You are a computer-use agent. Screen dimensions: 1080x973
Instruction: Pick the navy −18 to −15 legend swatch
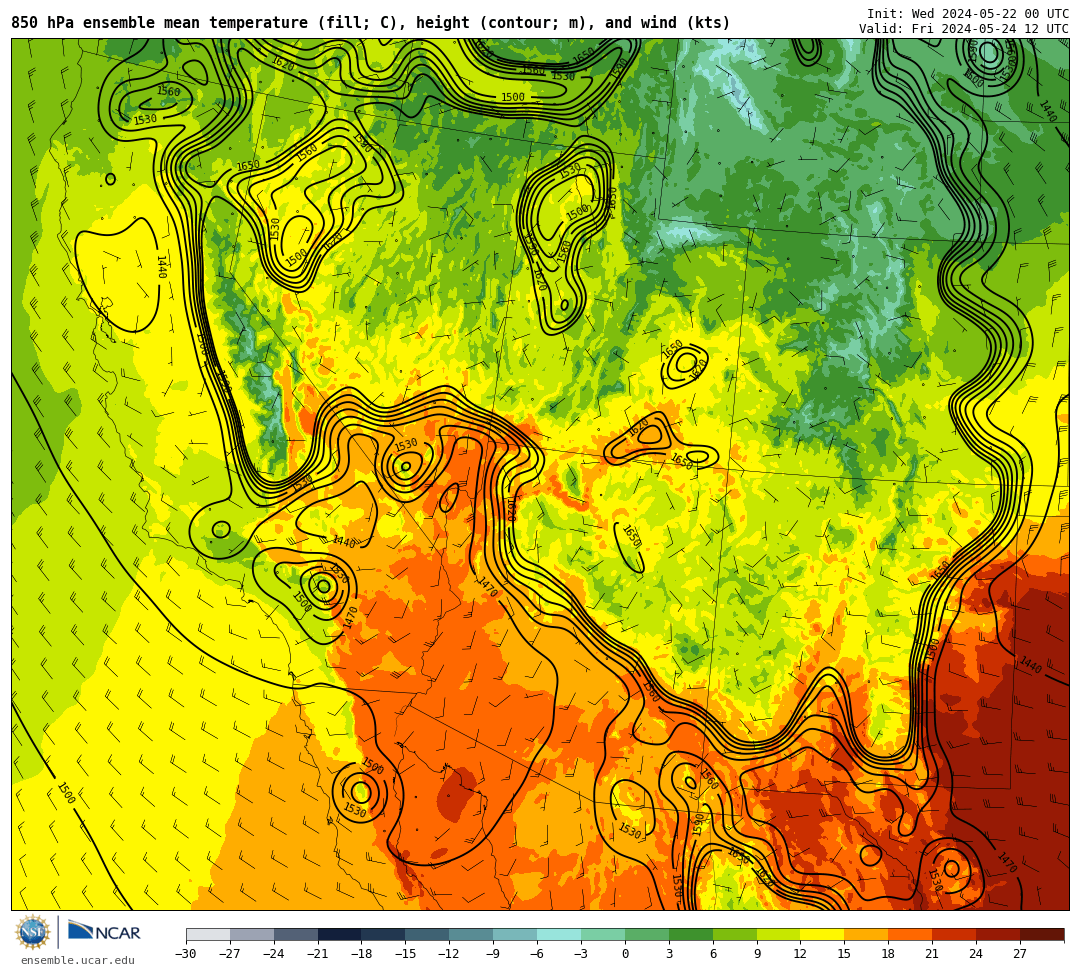(x=384, y=934)
